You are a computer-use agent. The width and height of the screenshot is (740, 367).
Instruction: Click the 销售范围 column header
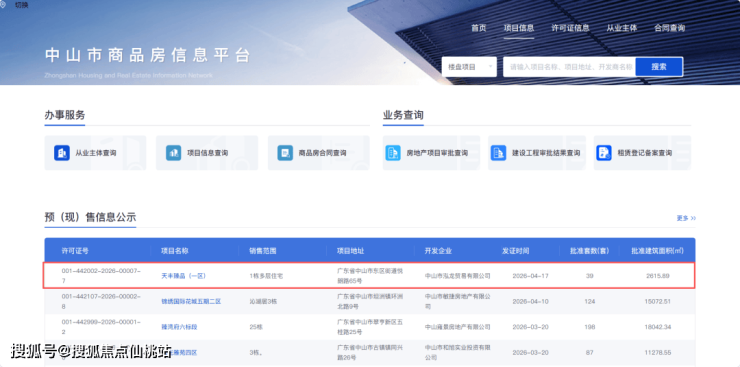[x=263, y=250]
